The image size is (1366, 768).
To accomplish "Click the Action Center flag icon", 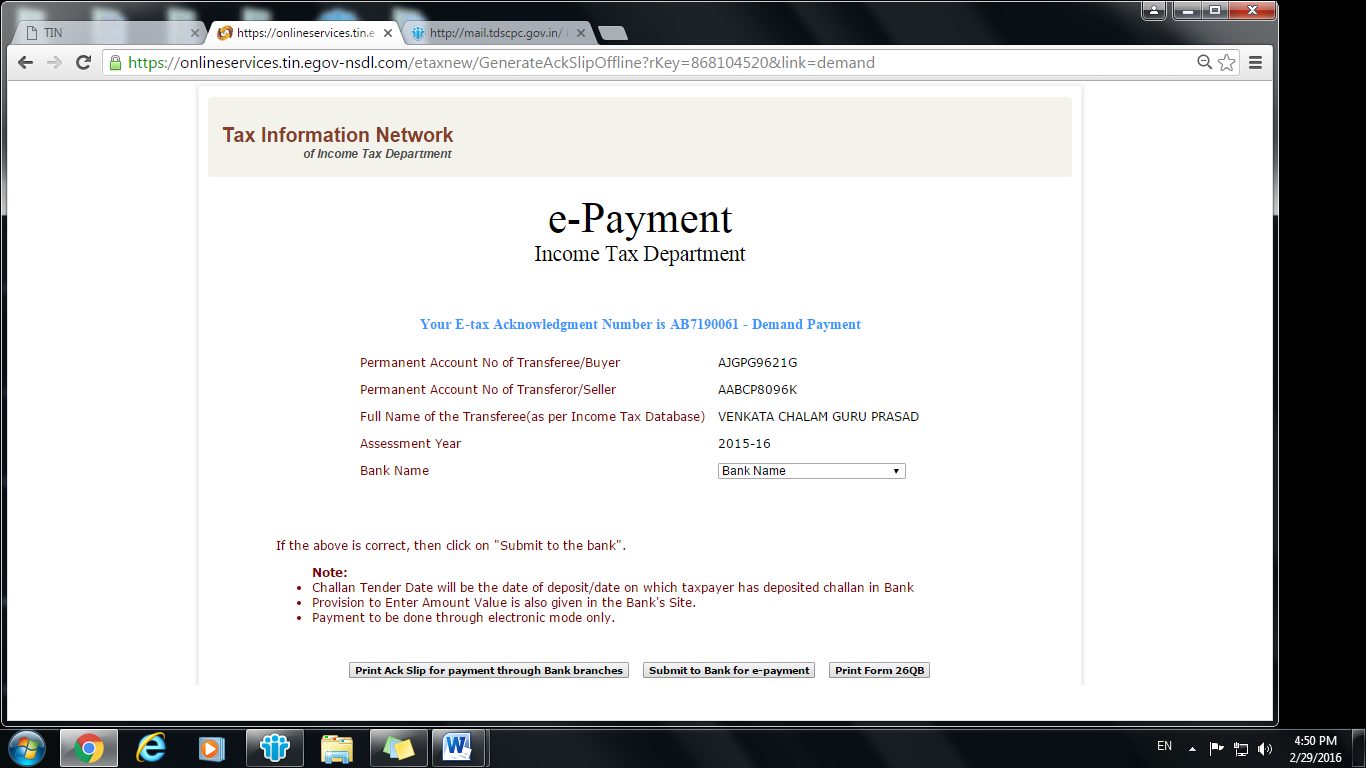I will tap(1217, 748).
